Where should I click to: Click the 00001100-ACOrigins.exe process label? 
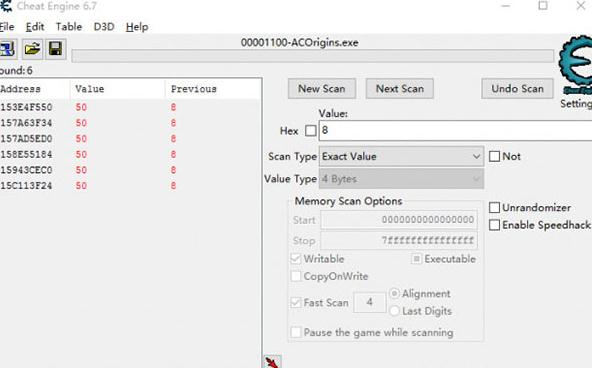pyautogui.click(x=299, y=43)
